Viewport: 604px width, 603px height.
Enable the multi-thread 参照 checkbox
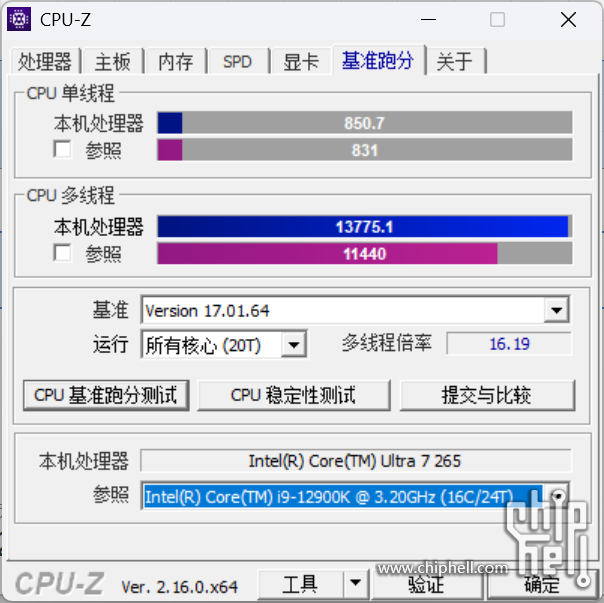tap(62, 253)
